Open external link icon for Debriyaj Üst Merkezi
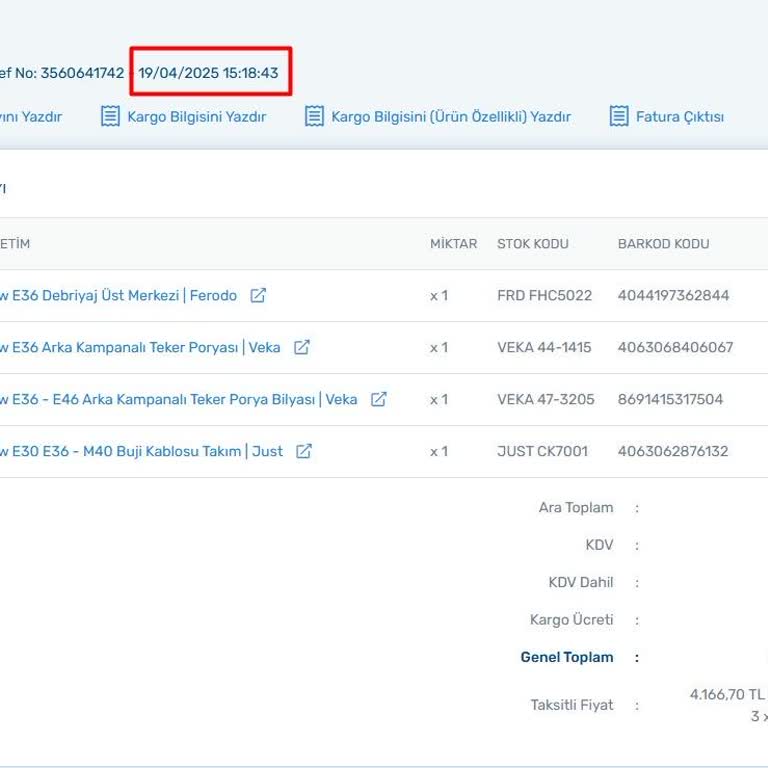Screen dimensions: 768x768 pyautogui.click(x=258, y=296)
